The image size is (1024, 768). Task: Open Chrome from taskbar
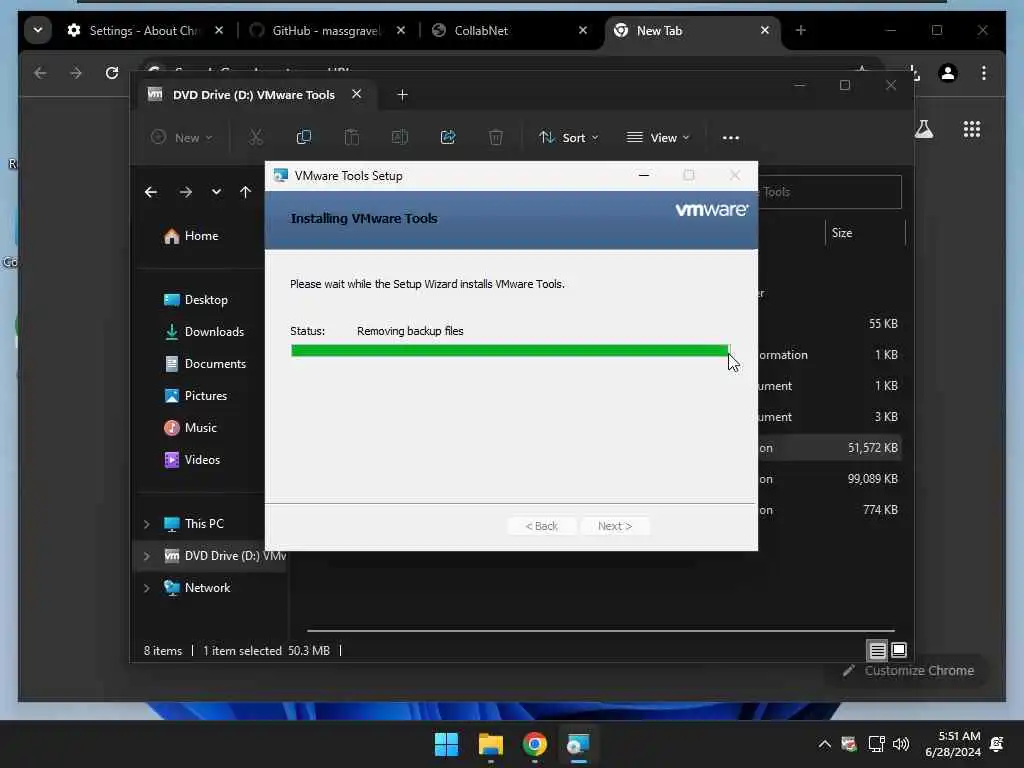pos(534,744)
